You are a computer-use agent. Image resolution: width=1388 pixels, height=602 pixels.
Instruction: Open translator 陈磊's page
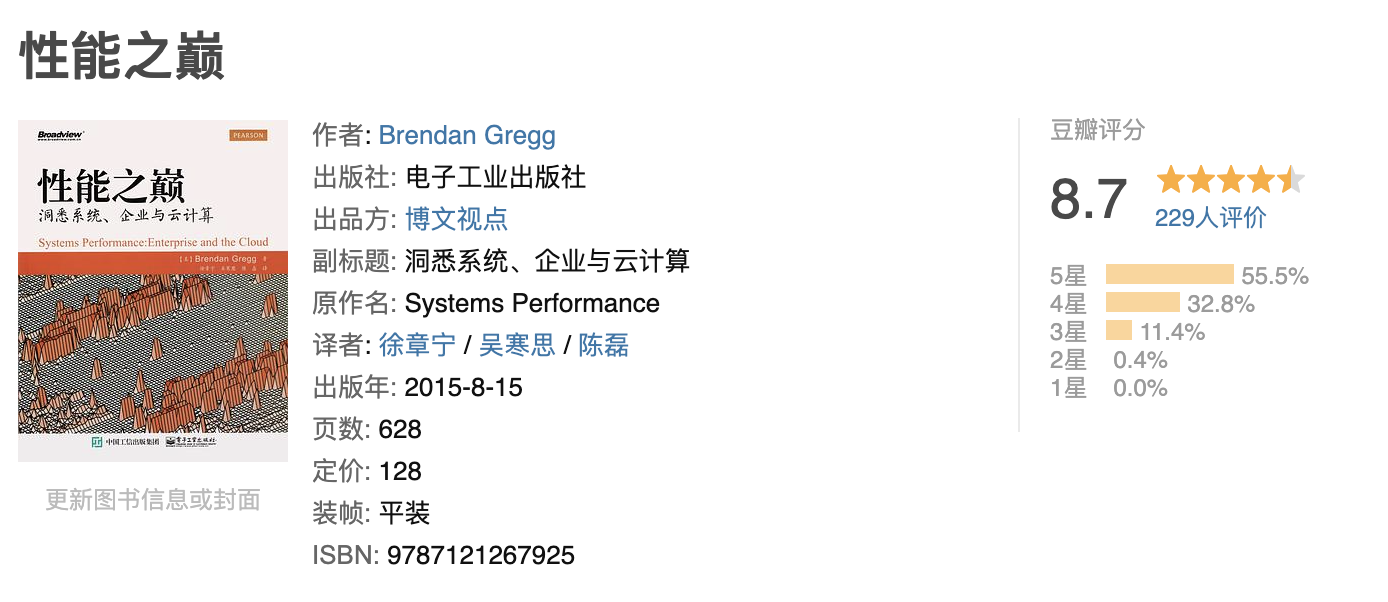[604, 345]
